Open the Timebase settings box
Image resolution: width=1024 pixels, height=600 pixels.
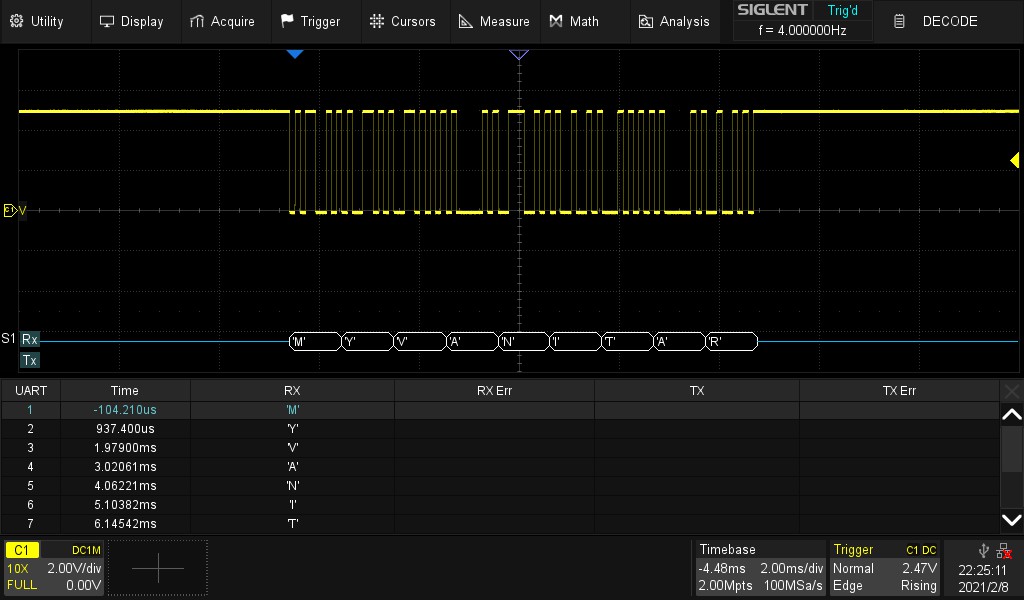[761, 568]
